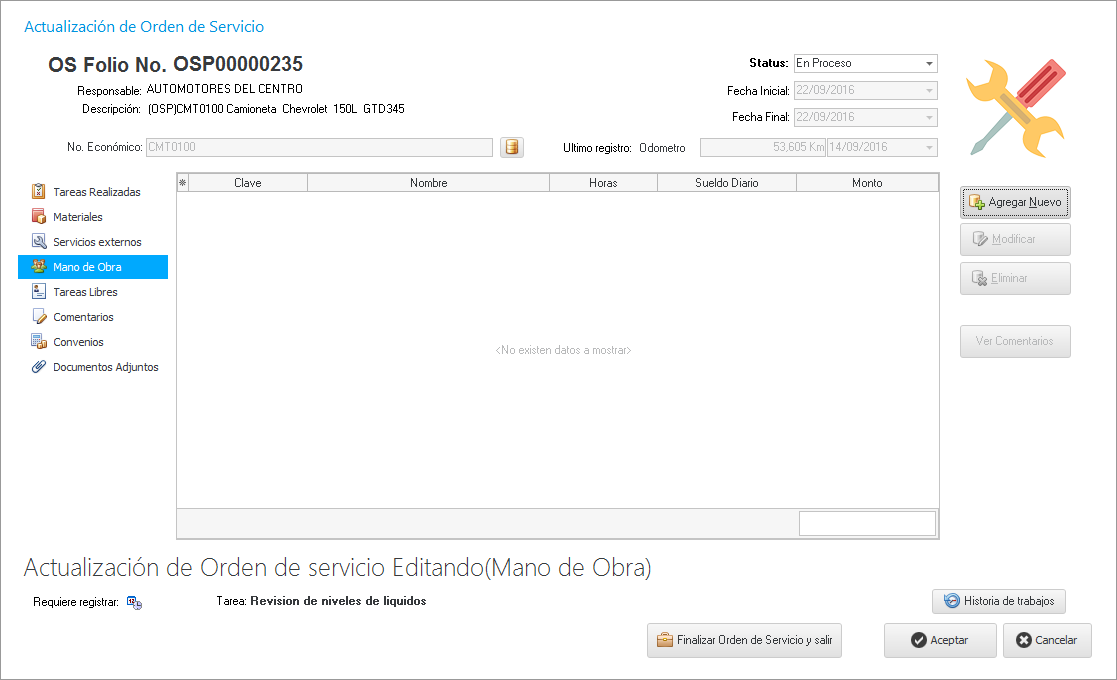Viewport: 1117px width, 680px height.
Task: Go to Convenios section
Action: click(x=78, y=342)
